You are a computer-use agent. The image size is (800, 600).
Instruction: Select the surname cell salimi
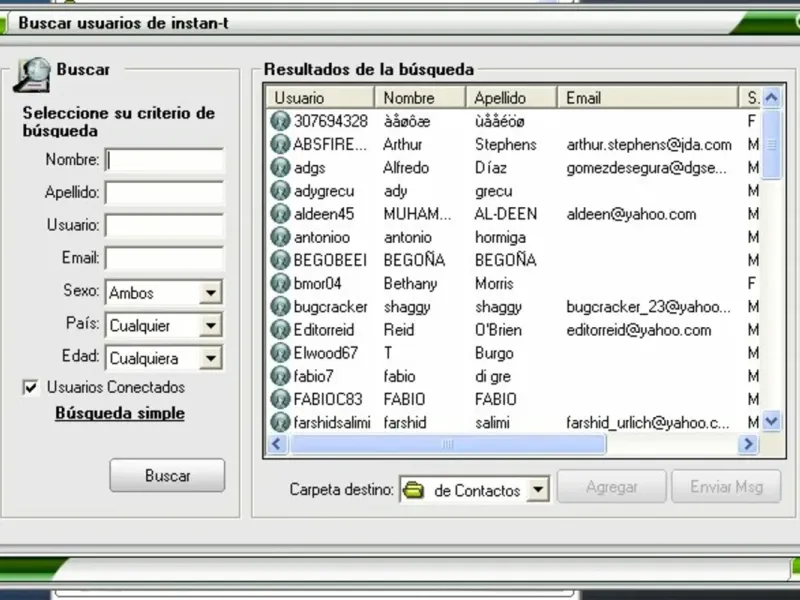pyautogui.click(x=492, y=423)
